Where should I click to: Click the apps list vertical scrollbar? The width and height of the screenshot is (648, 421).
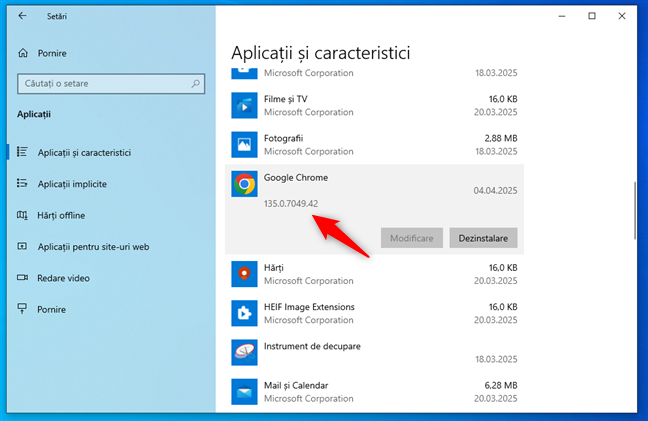[635, 210]
